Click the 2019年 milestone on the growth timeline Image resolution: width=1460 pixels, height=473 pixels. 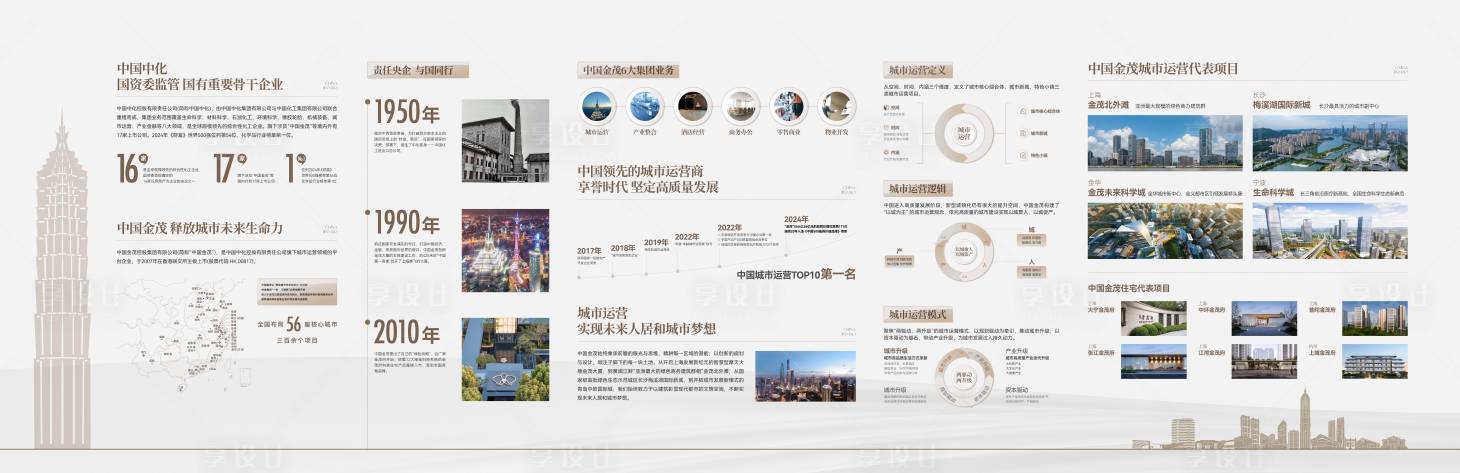(x=656, y=242)
